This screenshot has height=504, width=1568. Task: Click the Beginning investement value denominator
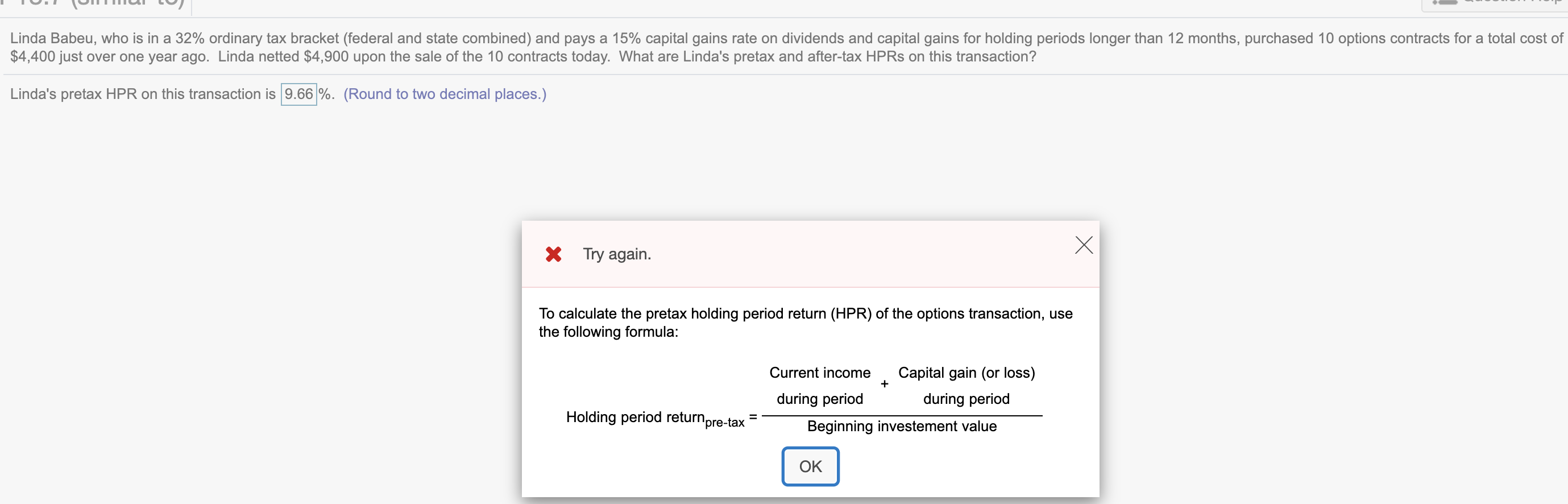(x=902, y=426)
